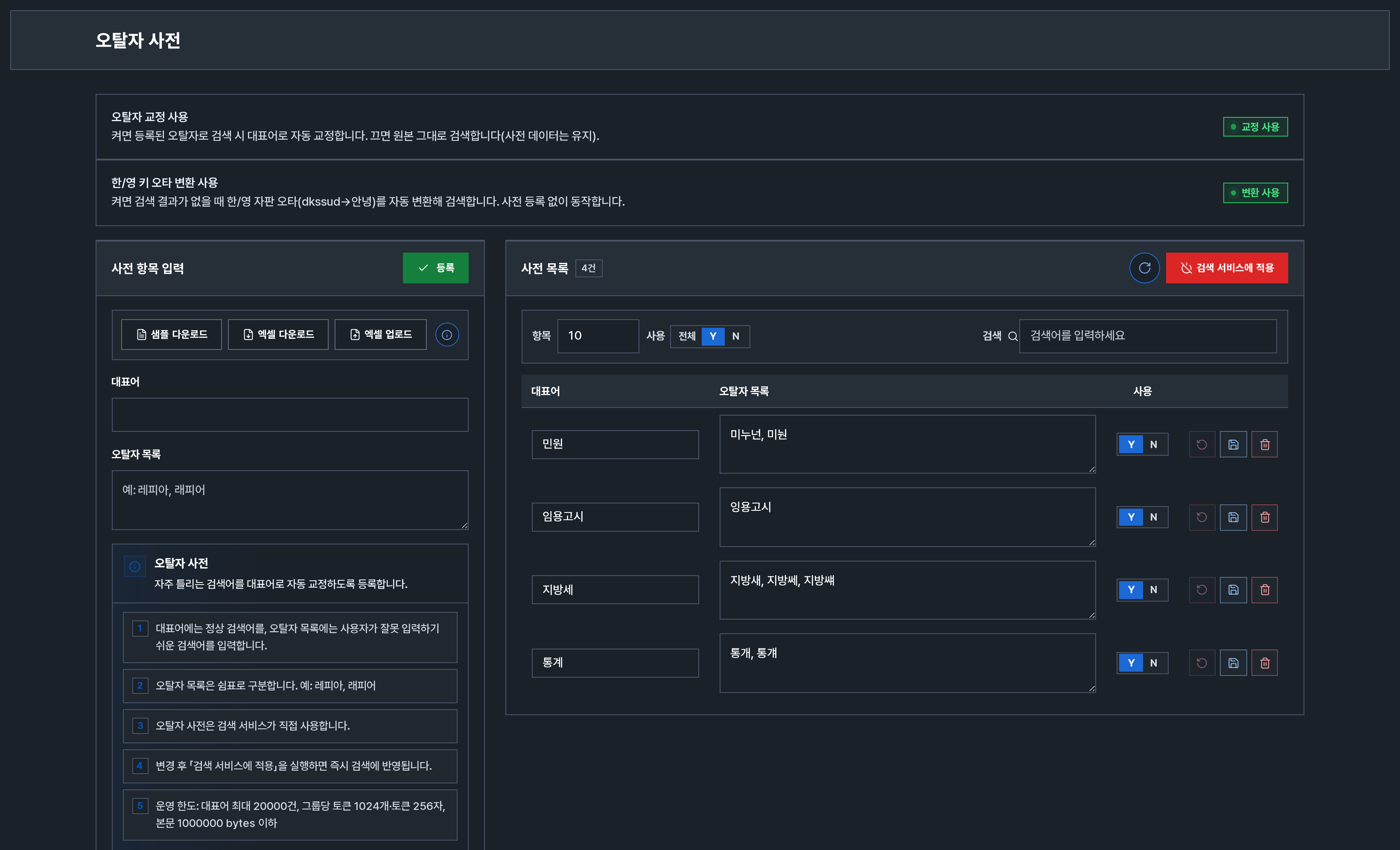Set 임용고시 row usage to N
The image size is (1400, 850).
click(x=1153, y=517)
